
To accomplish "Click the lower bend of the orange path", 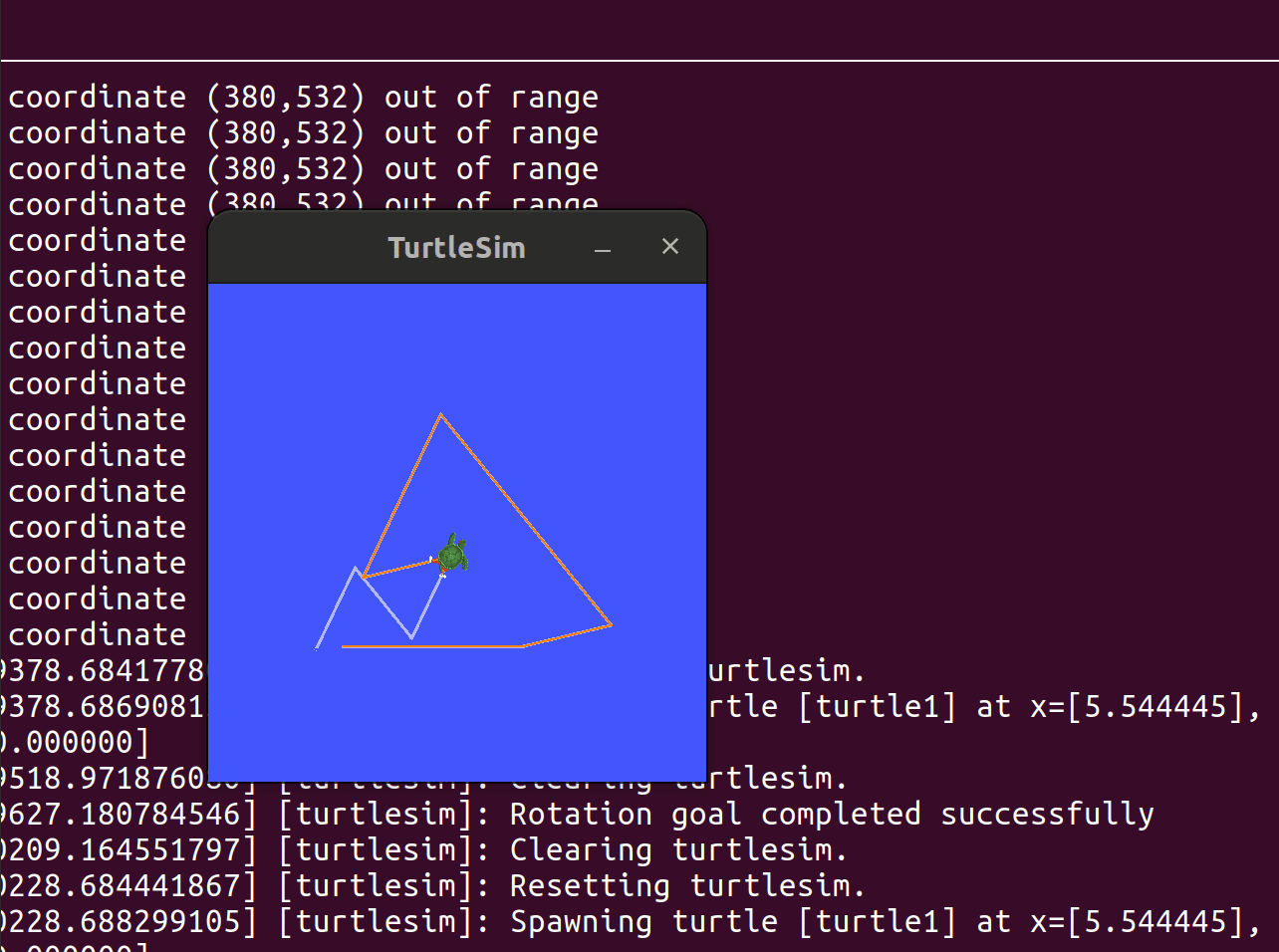I will (x=523, y=646).
